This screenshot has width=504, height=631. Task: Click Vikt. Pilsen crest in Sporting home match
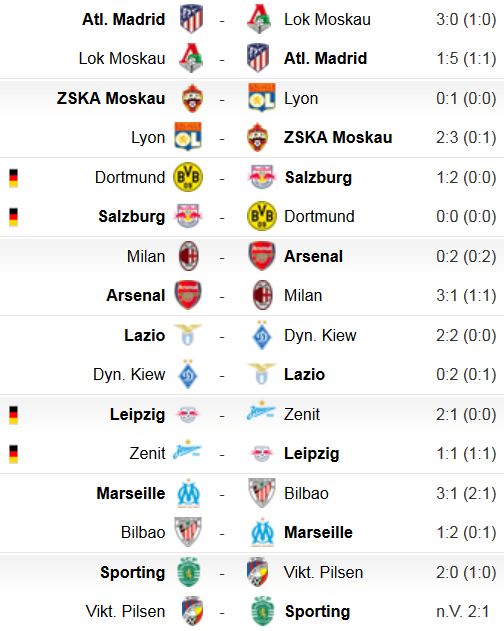pyautogui.click(x=258, y=571)
